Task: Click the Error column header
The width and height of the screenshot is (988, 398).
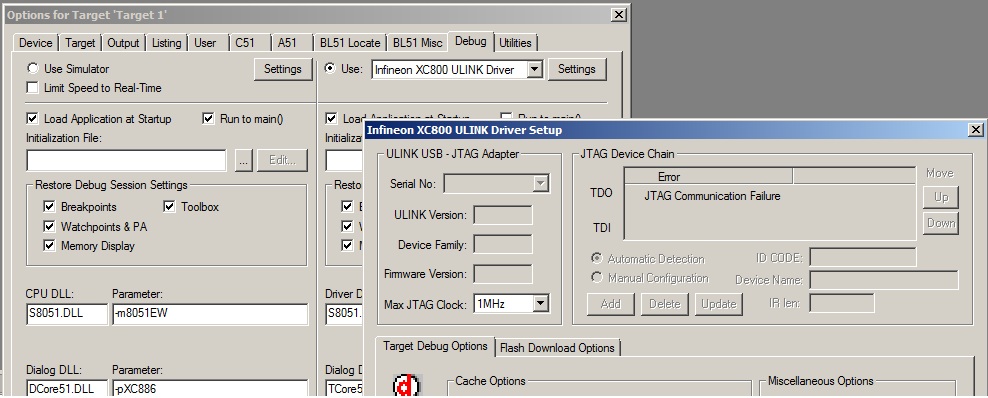Action: [x=709, y=176]
